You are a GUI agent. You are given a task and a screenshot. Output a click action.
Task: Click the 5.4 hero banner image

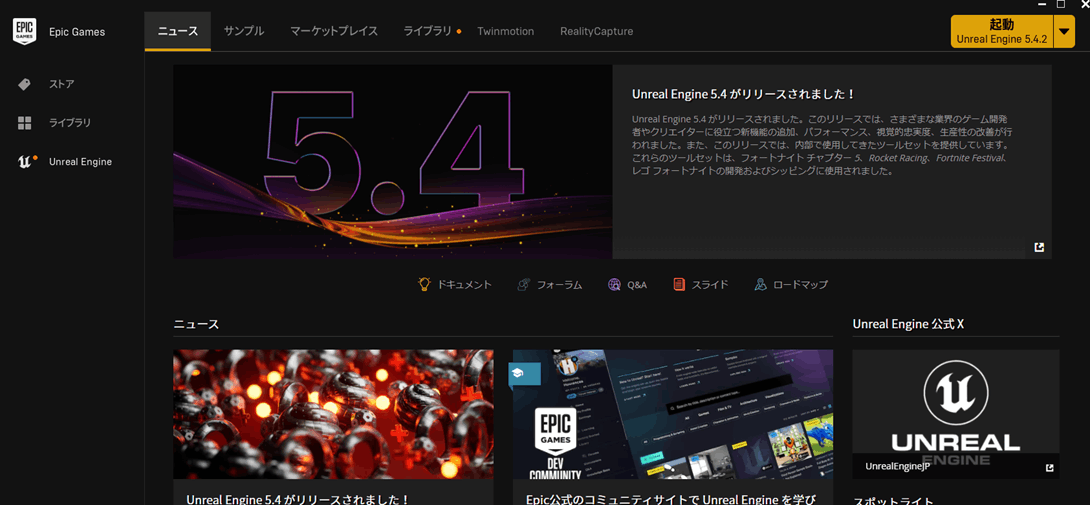pos(393,161)
